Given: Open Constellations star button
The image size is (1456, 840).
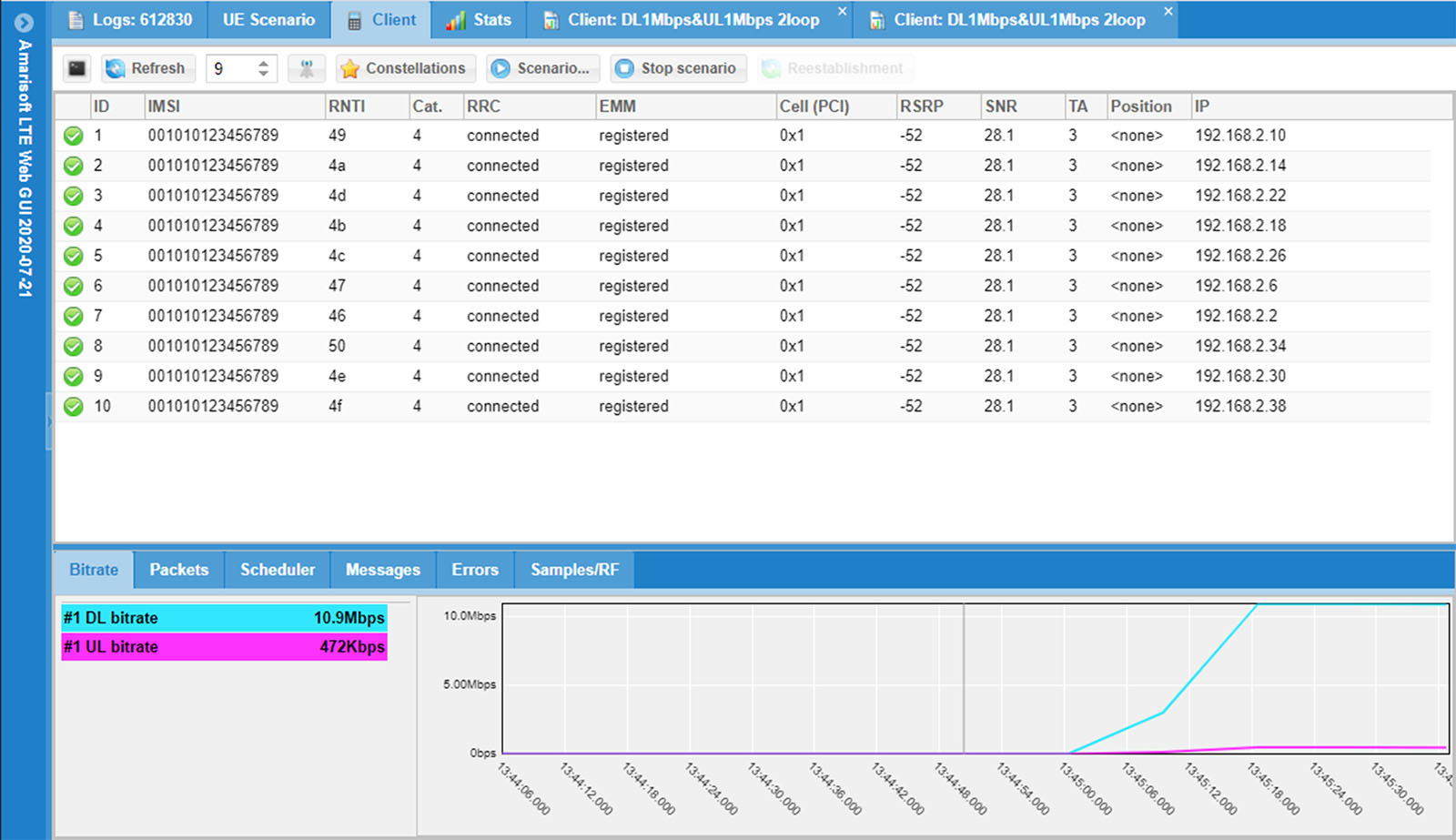Looking at the screenshot, I should pos(405,68).
